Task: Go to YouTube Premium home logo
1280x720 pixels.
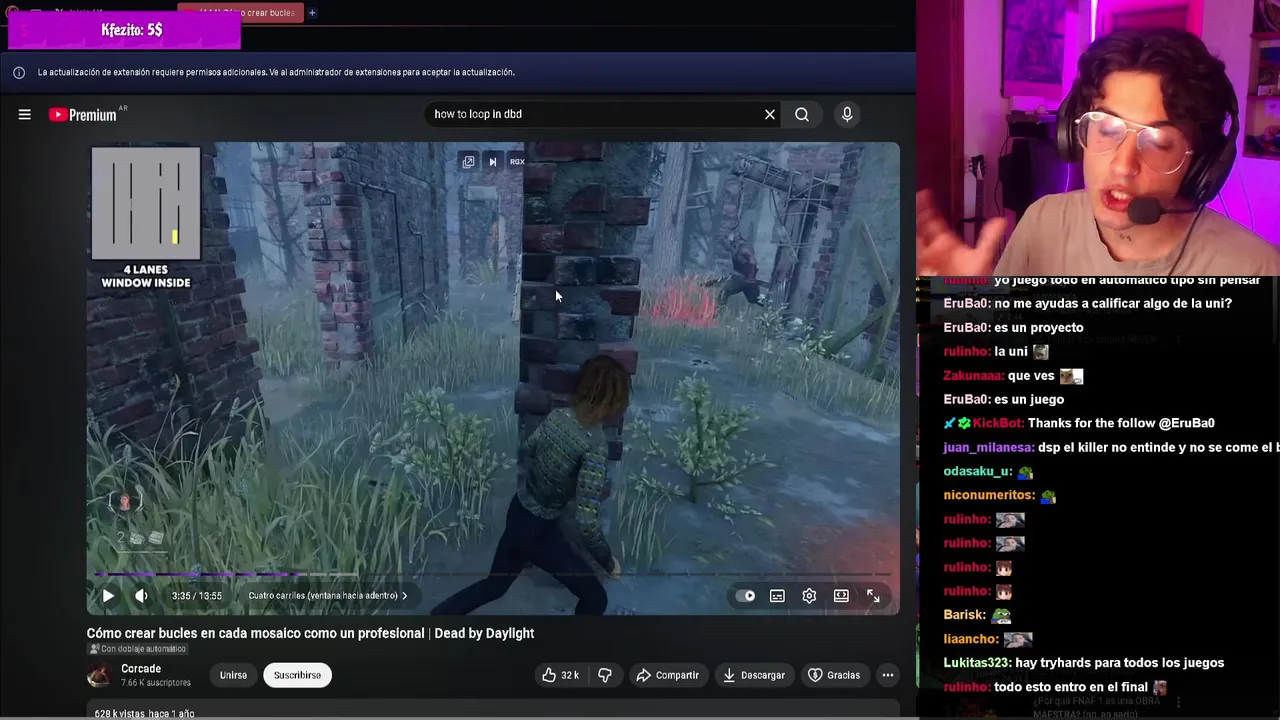Action: [x=84, y=115]
